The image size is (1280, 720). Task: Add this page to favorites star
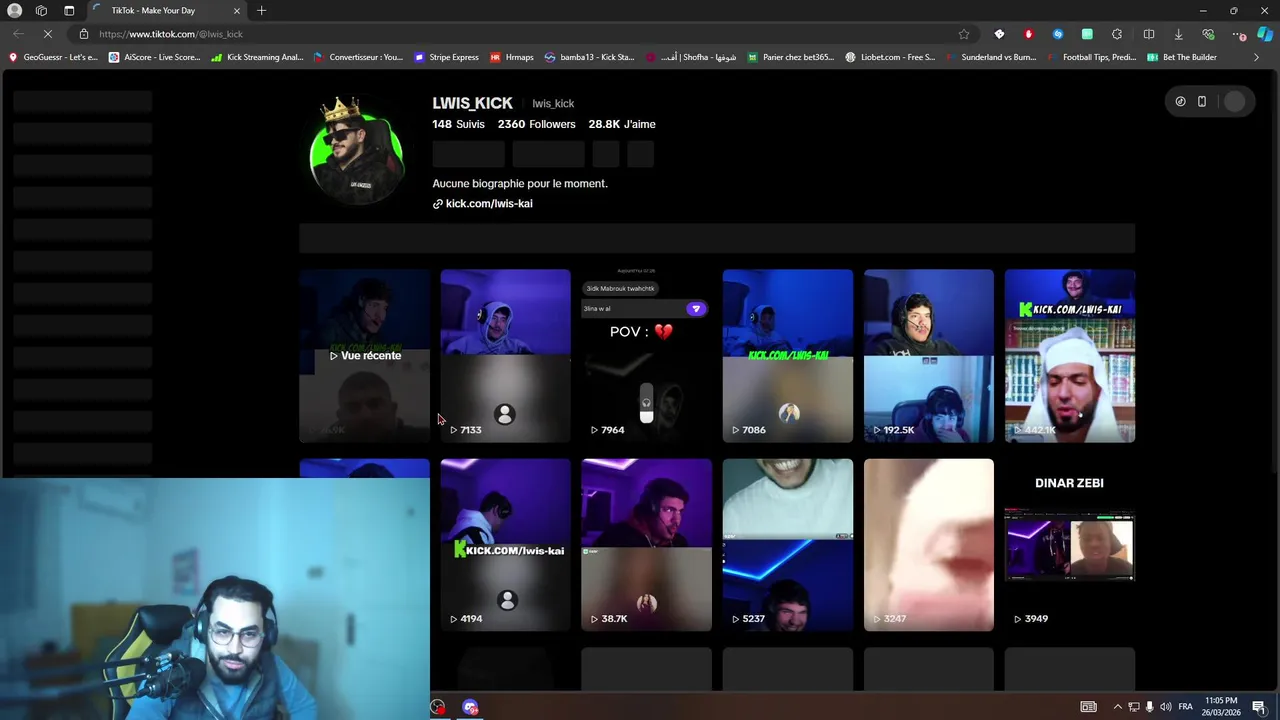click(964, 34)
